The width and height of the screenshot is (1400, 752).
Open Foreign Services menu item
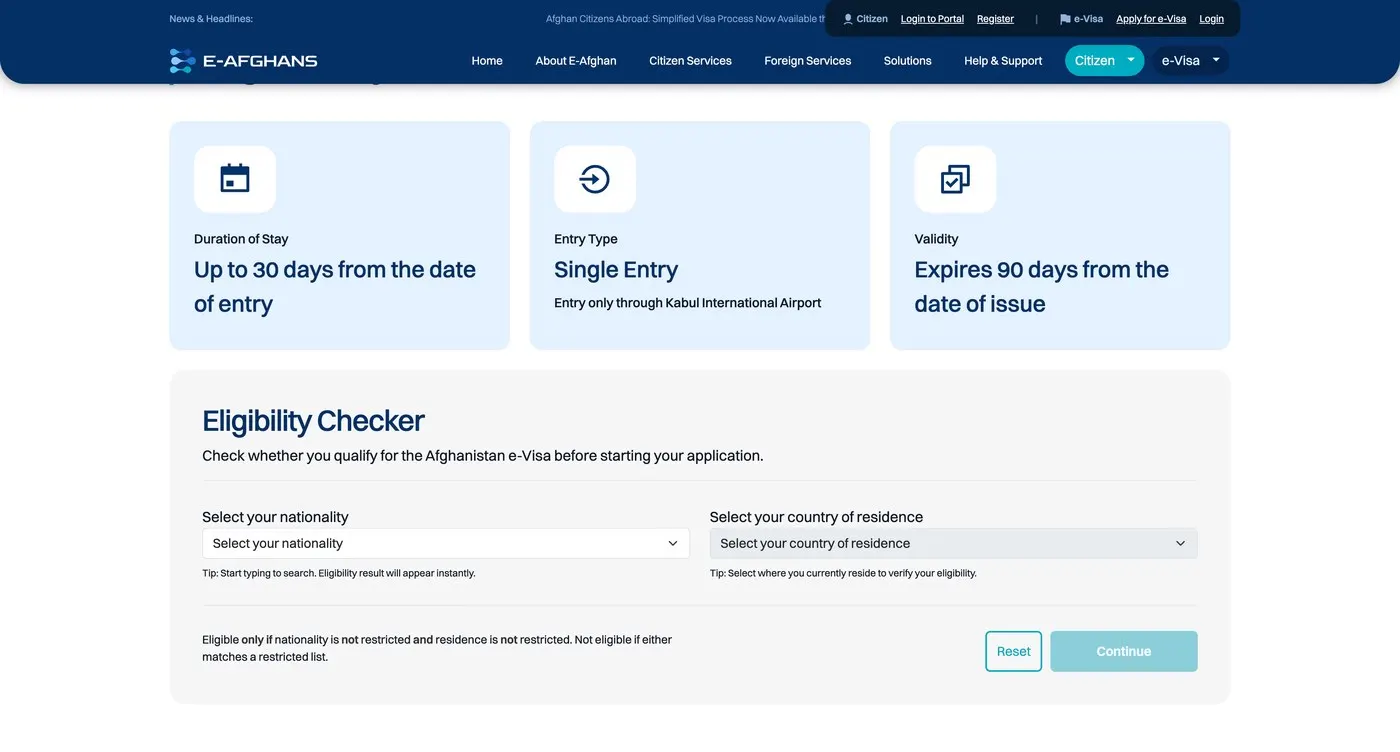(x=808, y=61)
